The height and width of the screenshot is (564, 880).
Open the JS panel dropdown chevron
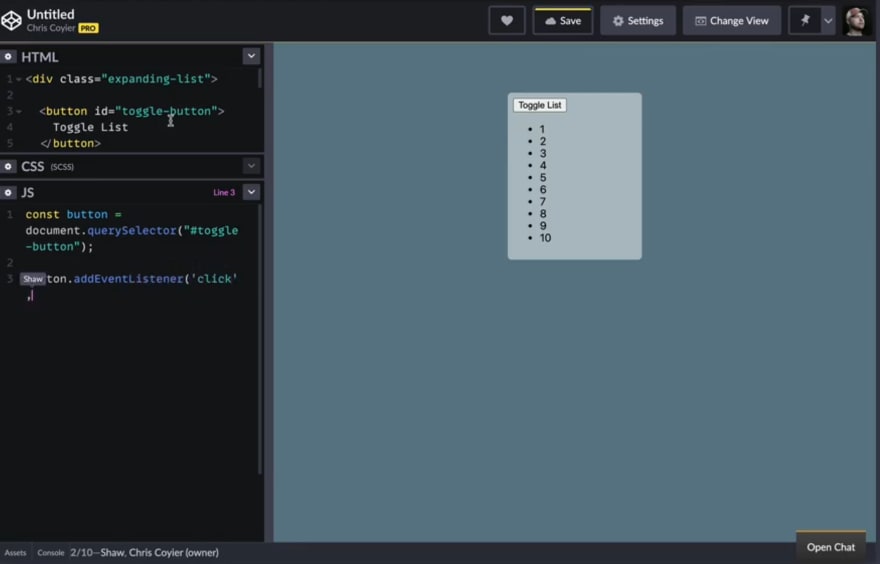tap(251, 192)
